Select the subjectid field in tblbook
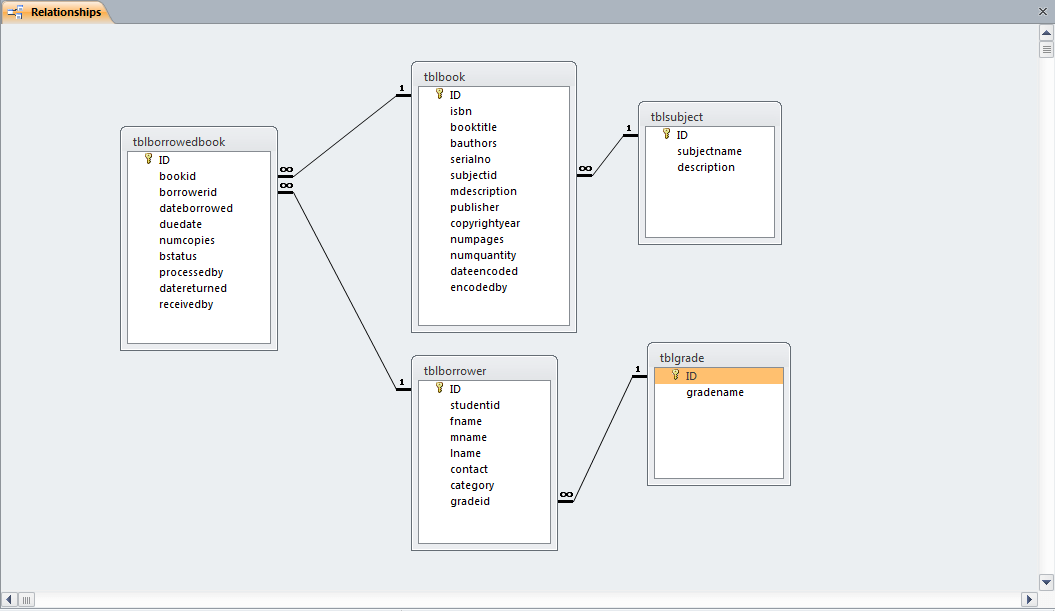The height and width of the screenshot is (611, 1055). click(473, 175)
